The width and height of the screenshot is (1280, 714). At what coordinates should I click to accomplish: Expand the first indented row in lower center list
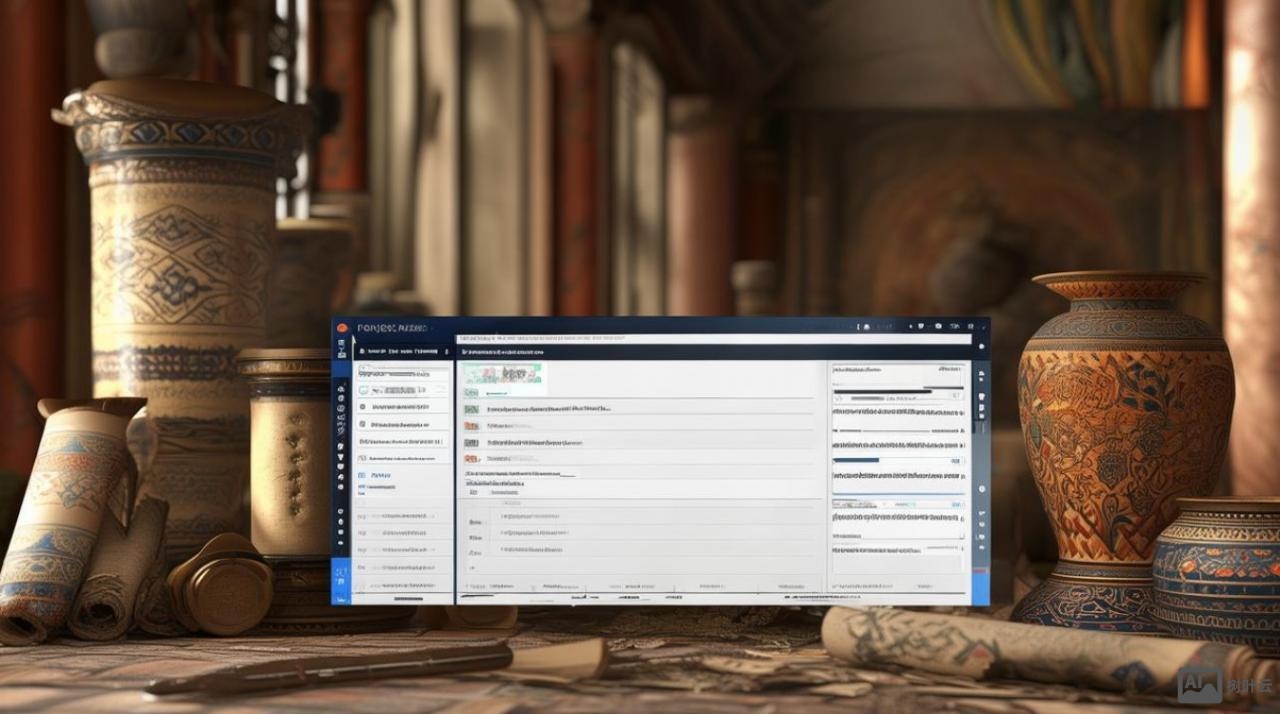click(476, 521)
